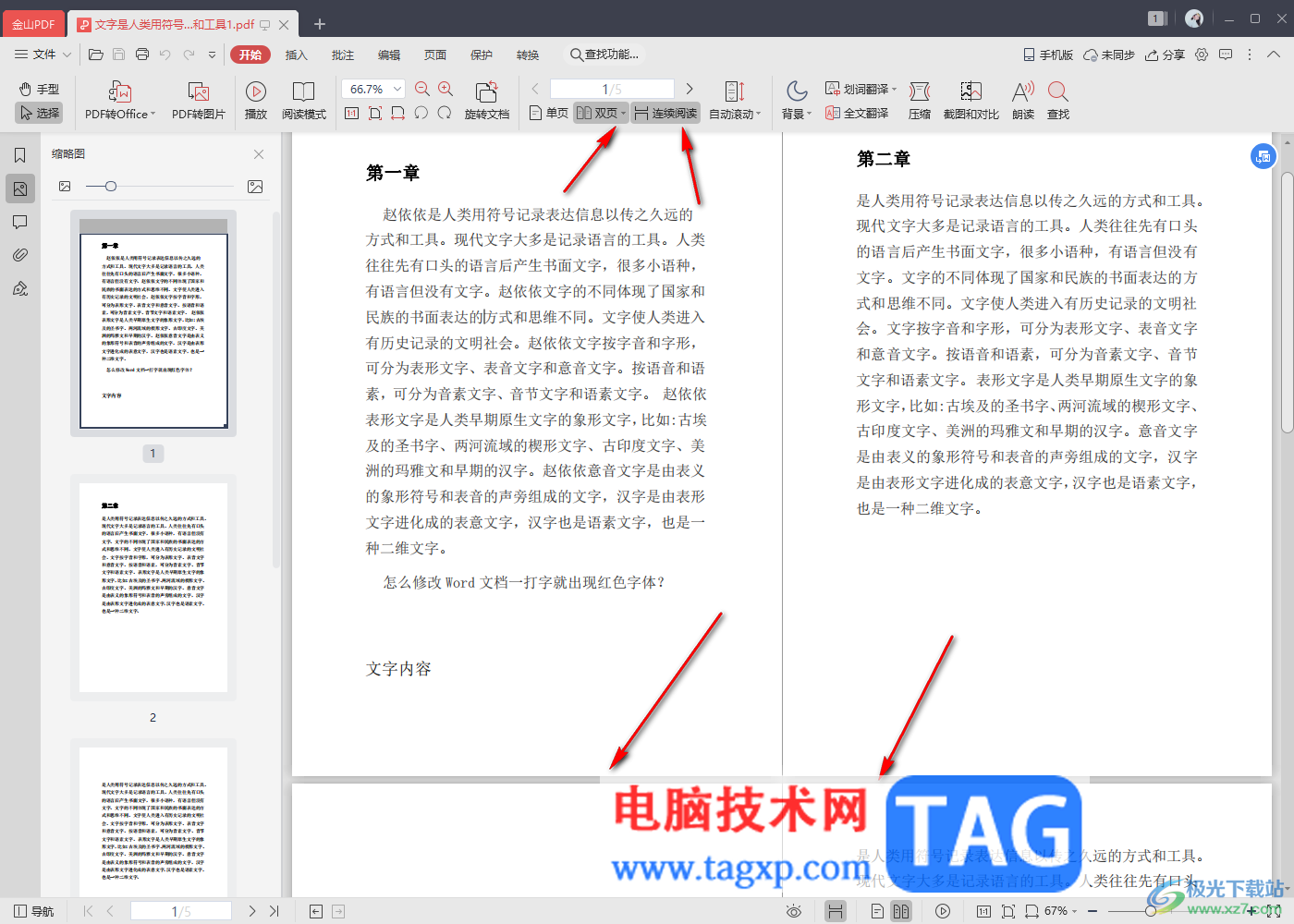Open zoom level 66.7% dropdown
The image size is (1294, 924).
(398, 89)
